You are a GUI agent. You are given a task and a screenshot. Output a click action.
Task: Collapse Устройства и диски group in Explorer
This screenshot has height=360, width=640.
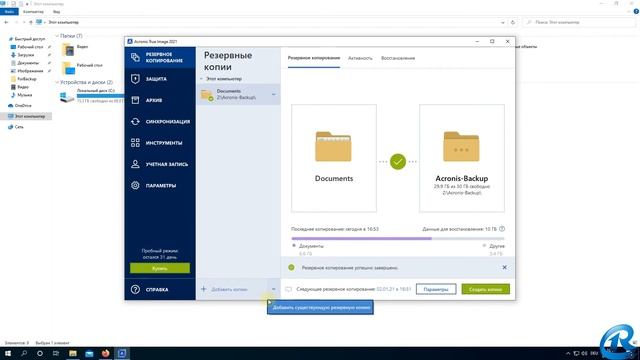point(57,82)
